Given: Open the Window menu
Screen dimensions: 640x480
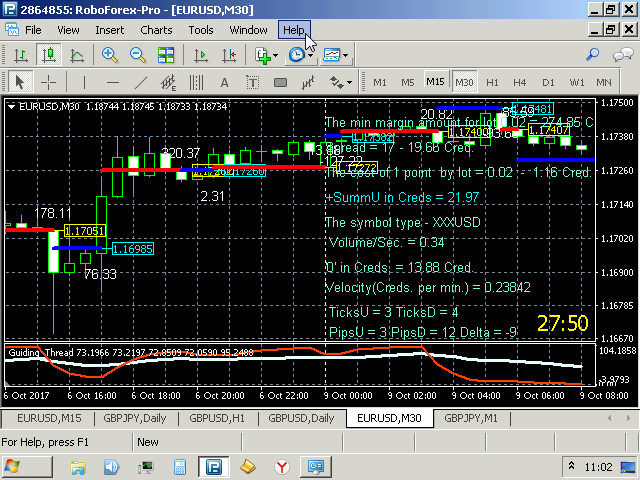Looking at the screenshot, I should click(x=249, y=30).
